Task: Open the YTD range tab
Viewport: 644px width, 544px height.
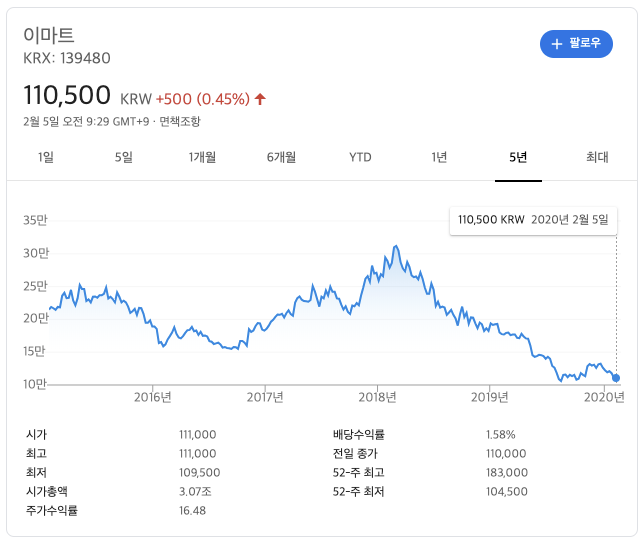Action: click(360, 157)
